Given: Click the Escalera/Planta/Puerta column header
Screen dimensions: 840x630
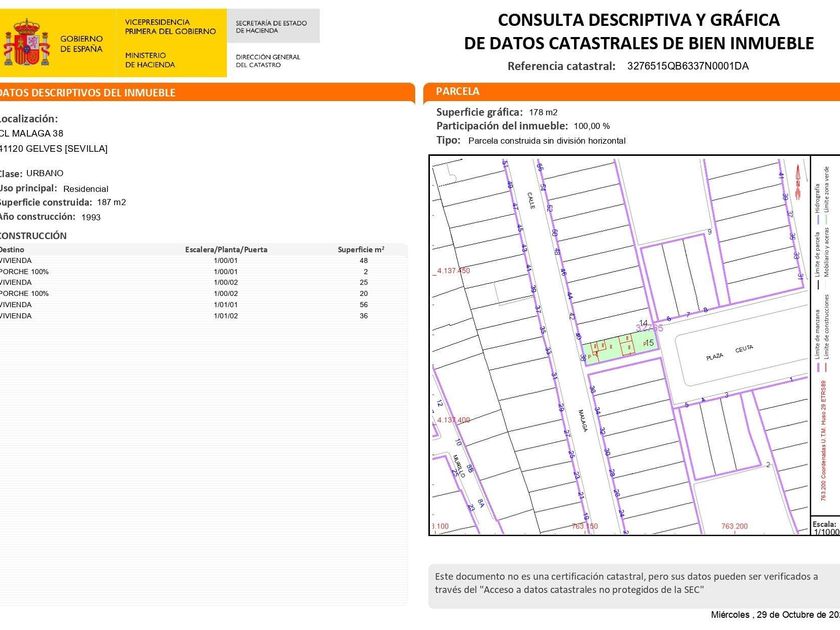Looking at the screenshot, I should pyautogui.click(x=226, y=250).
